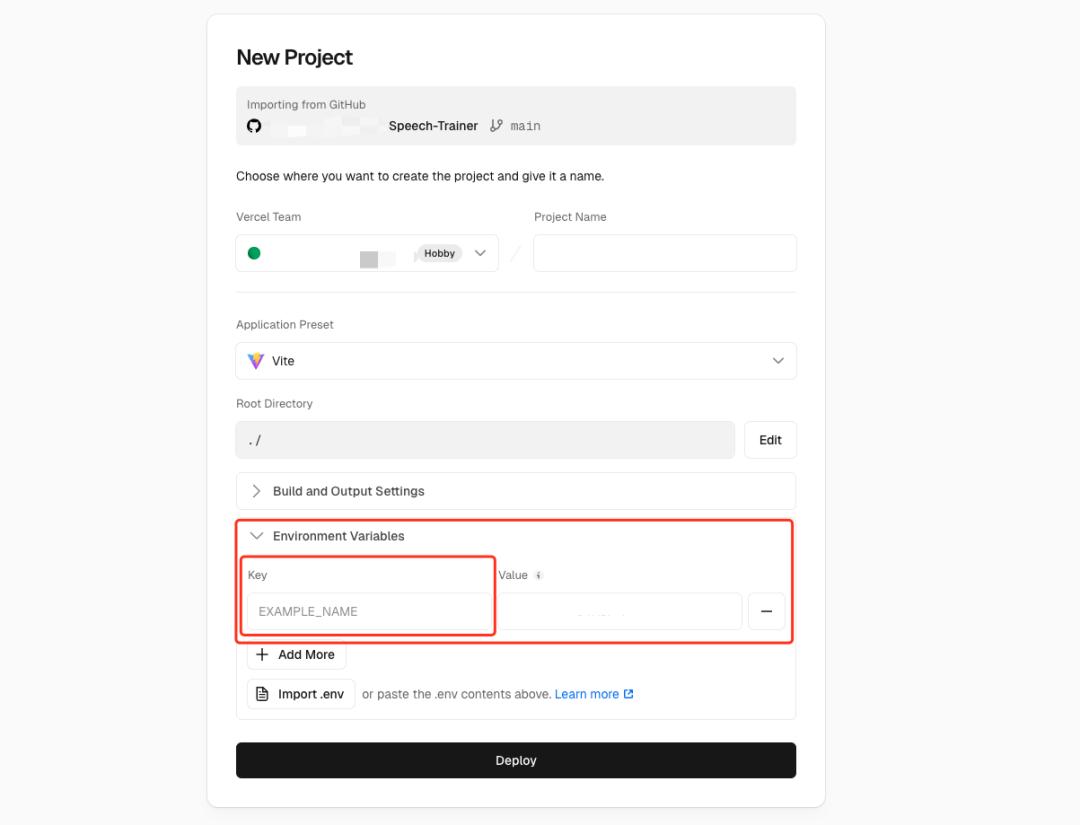This screenshot has height=825, width=1080.
Task: Open the Vercel Team dropdown chevron
Action: [x=480, y=253]
